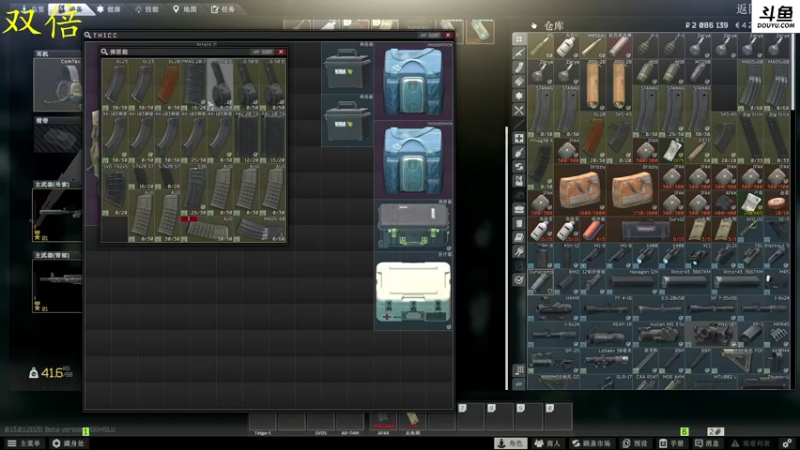This screenshot has height=450, width=800.
Task: Select the first Grizzly med kit in stash
Action: pos(580,190)
